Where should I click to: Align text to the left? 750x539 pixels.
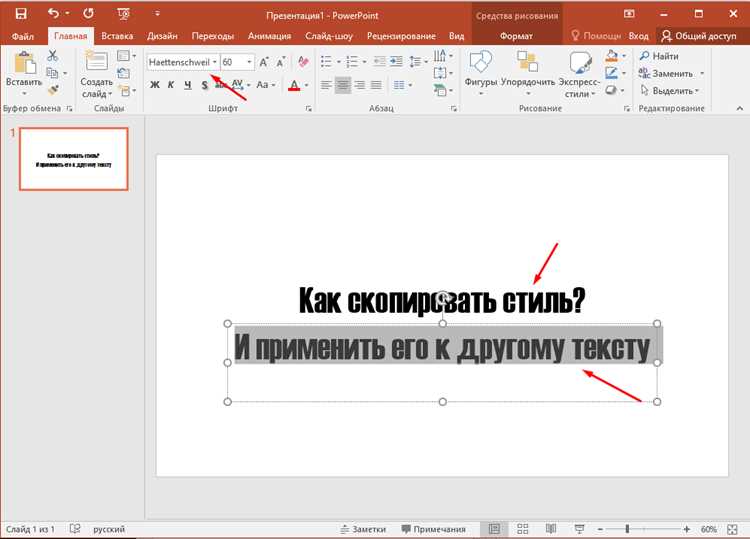pyautogui.click(x=326, y=85)
